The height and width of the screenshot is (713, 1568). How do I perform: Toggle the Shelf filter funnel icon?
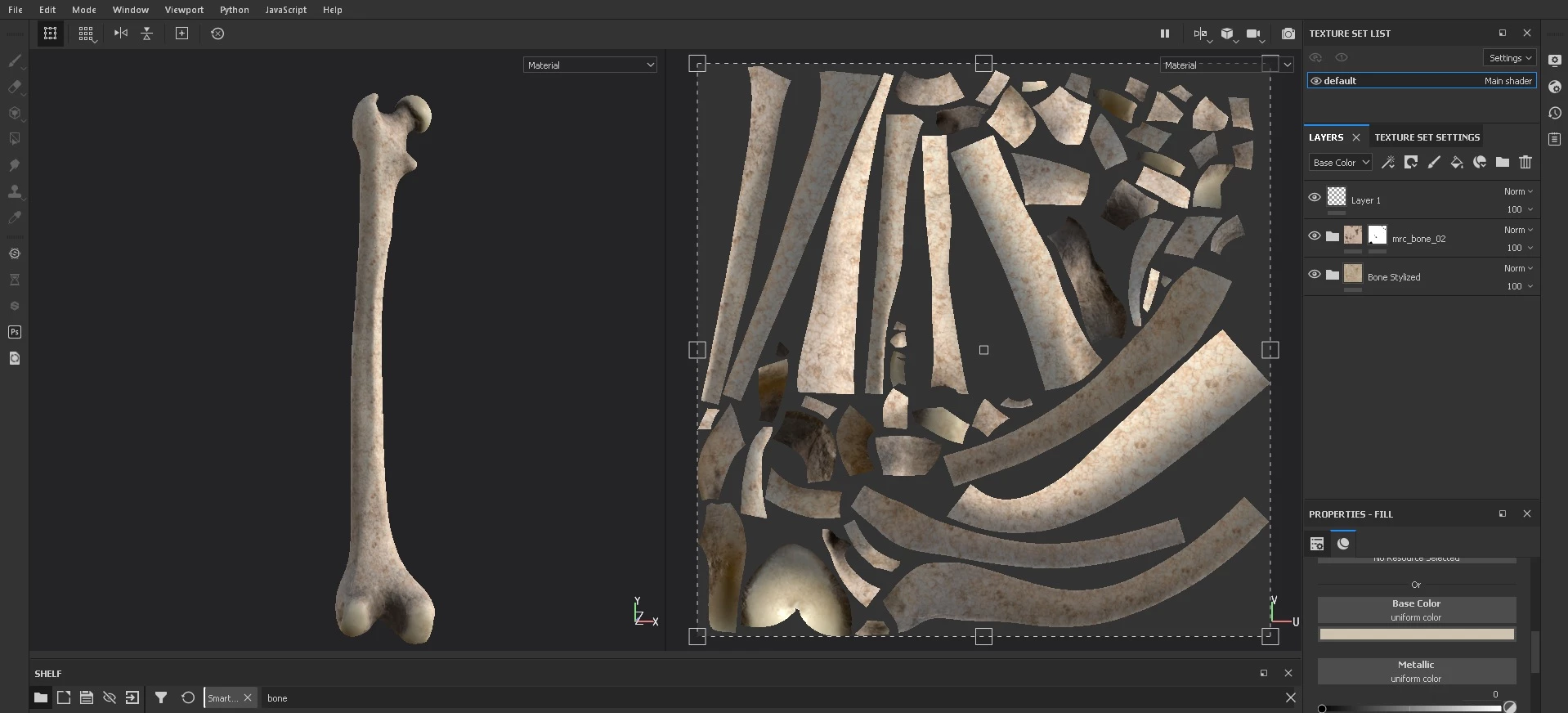161,697
